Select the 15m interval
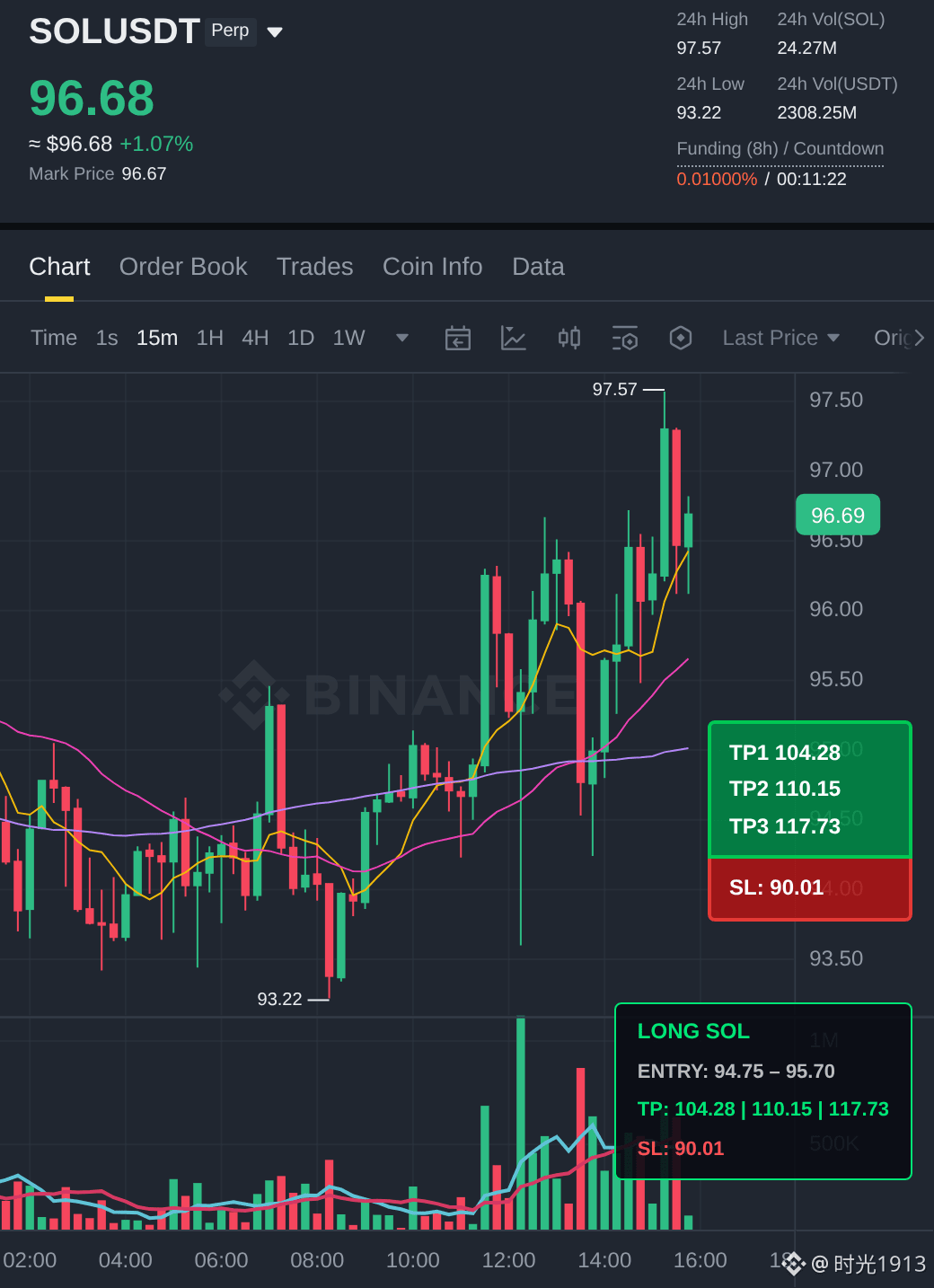 [157, 338]
